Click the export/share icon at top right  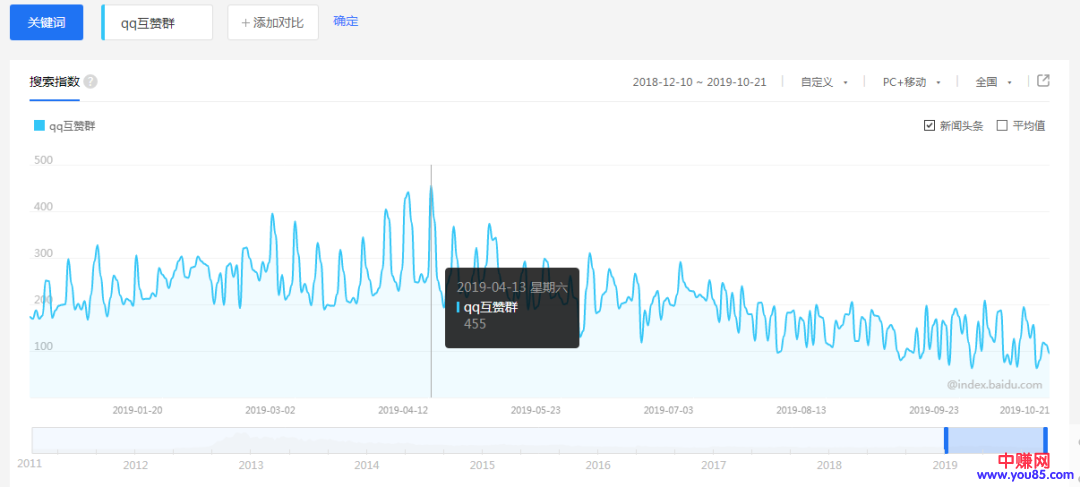tap(1043, 81)
